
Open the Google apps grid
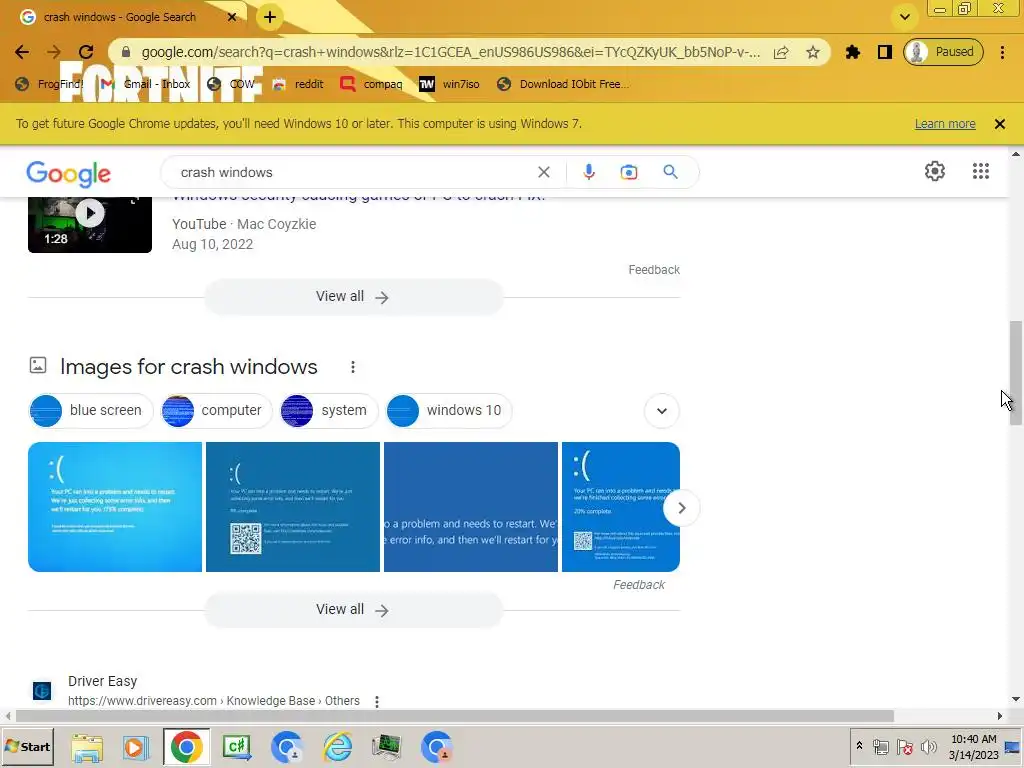(981, 171)
